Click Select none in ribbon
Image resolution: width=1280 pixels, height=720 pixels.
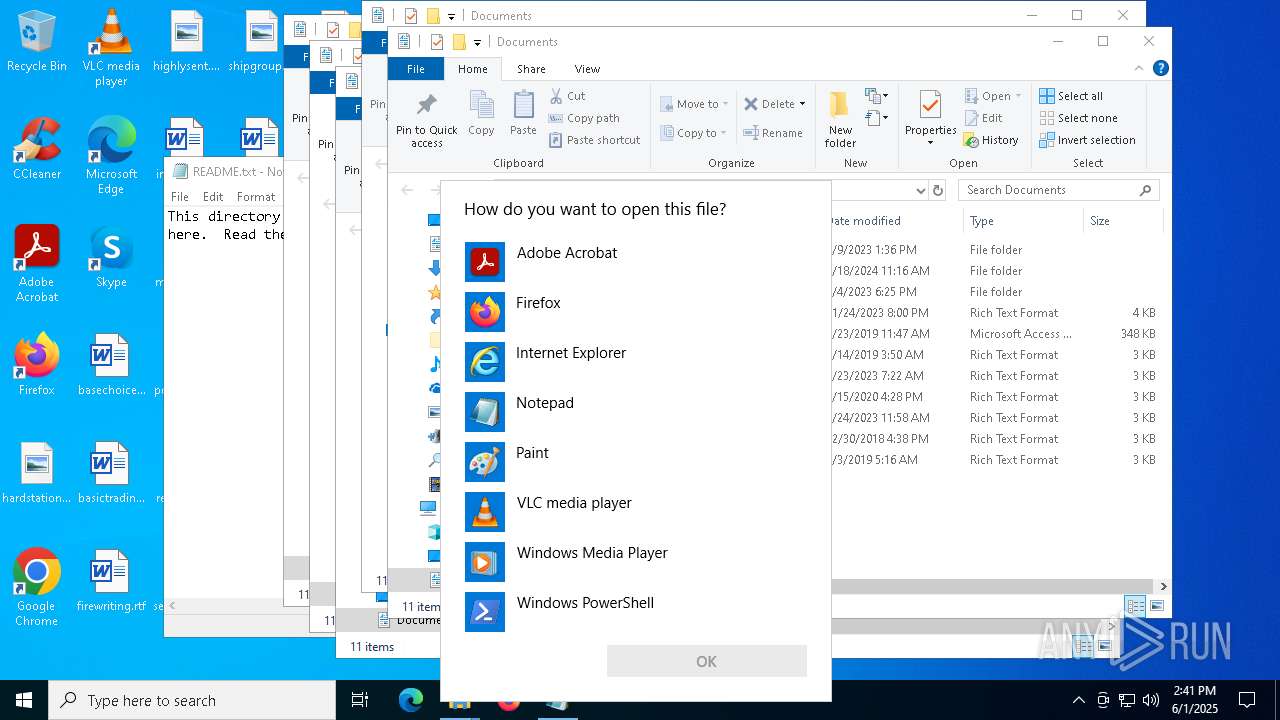tap(1078, 118)
